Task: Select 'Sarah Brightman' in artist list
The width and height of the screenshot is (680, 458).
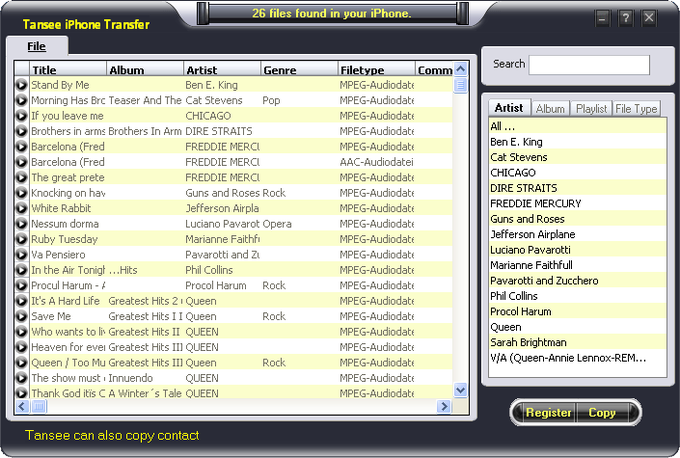Action: point(577,342)
